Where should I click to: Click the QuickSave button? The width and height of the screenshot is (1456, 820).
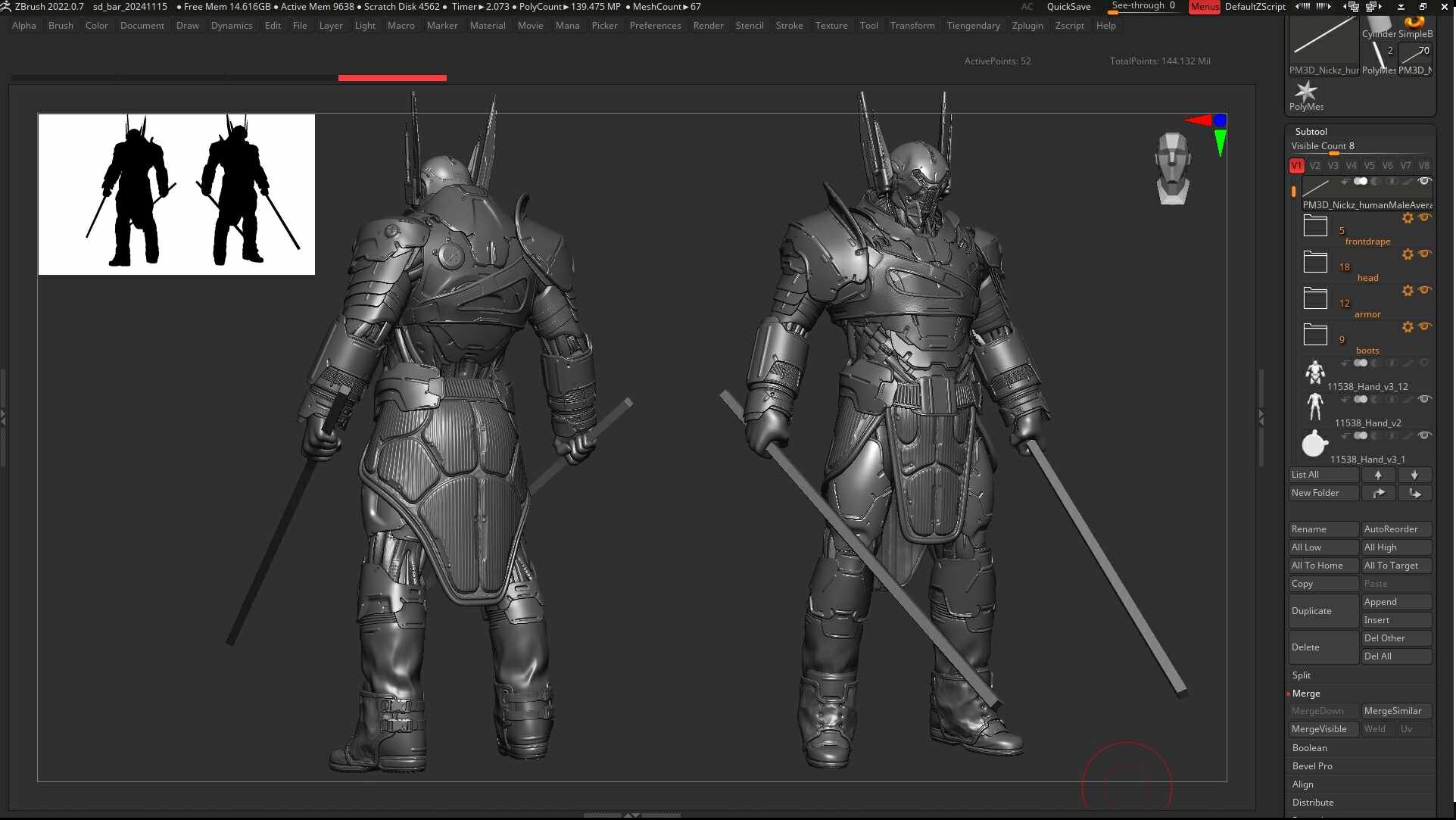pos(1068,7)
